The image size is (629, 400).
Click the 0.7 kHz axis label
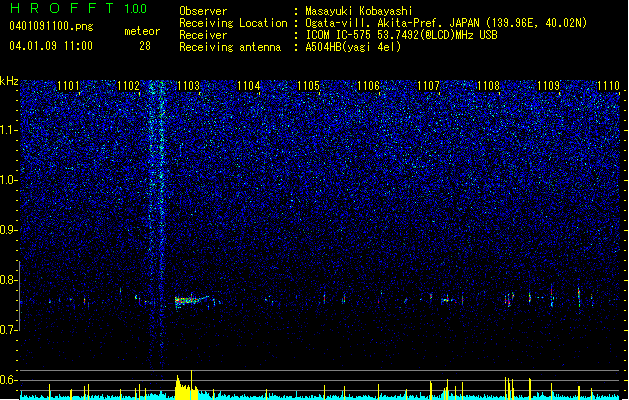8,330
